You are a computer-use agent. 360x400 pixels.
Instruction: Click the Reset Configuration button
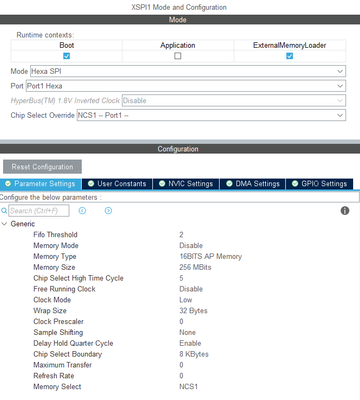coord(42,167)
